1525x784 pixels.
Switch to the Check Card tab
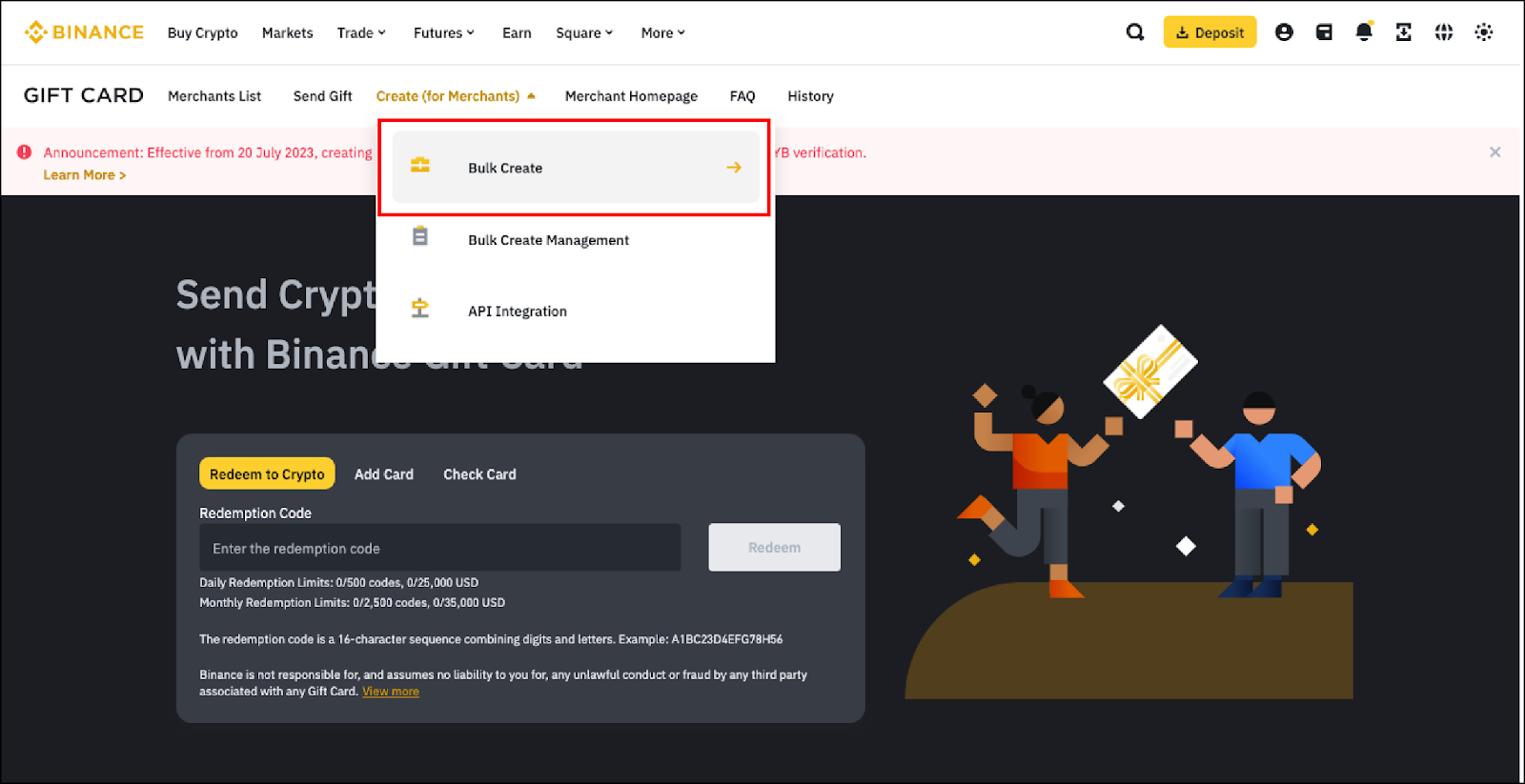coord(479,474)
